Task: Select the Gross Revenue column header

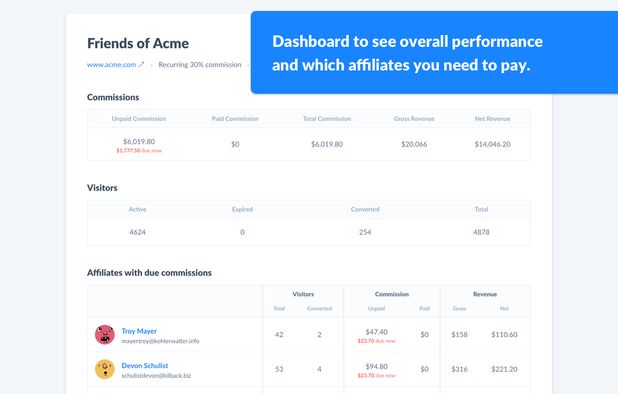Action: tap(414, 119)
